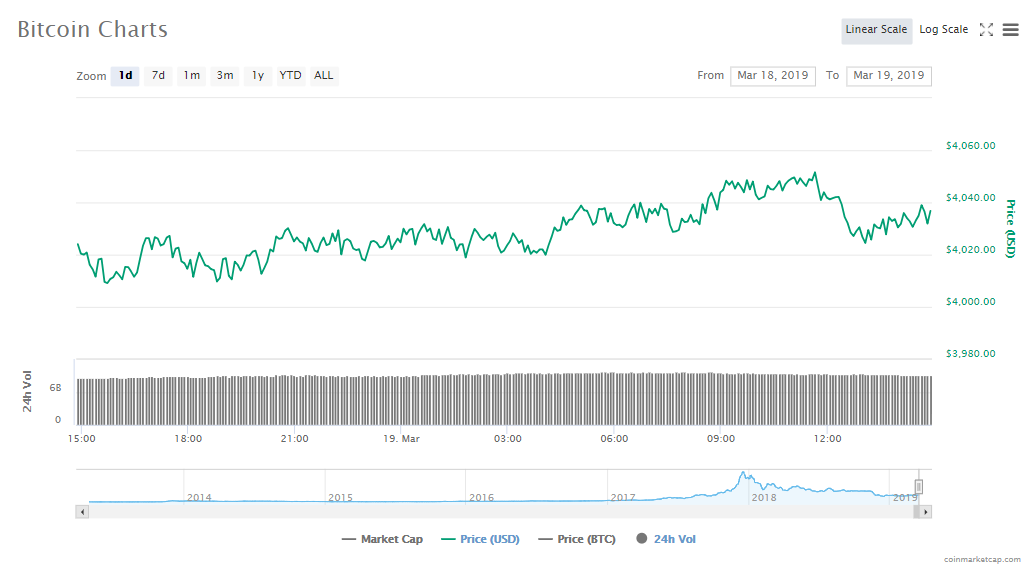Select the 7d zoom range

pos(158,76)
